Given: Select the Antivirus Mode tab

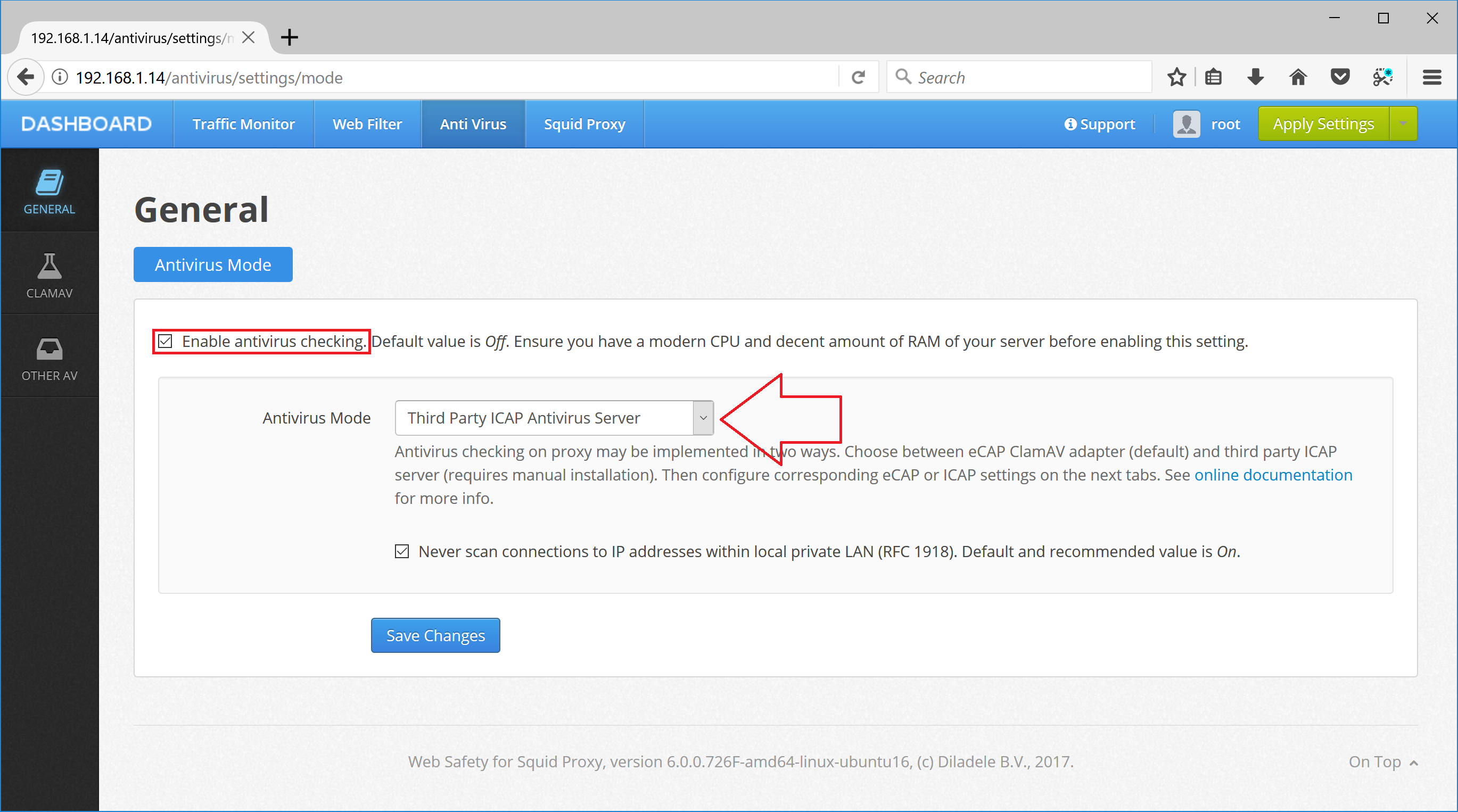Looking at the screenshot, I should pyautogui.click(x=213, y=264).
